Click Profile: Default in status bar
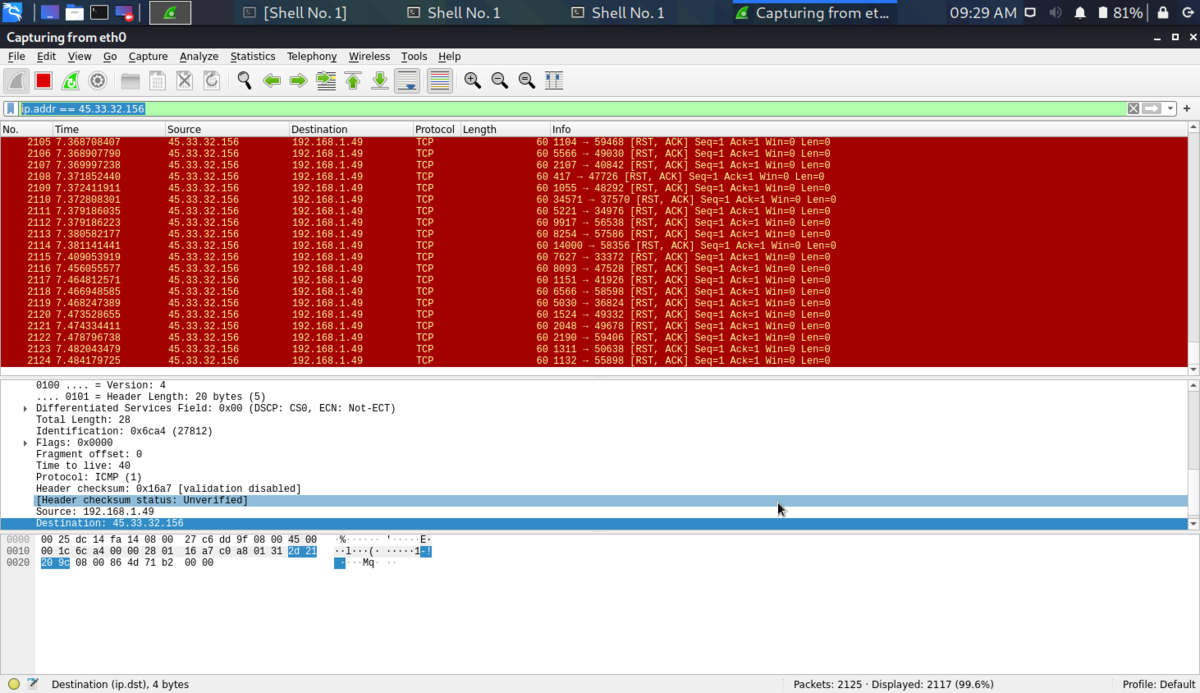 pyautogui.click(x=1158, y=684)
